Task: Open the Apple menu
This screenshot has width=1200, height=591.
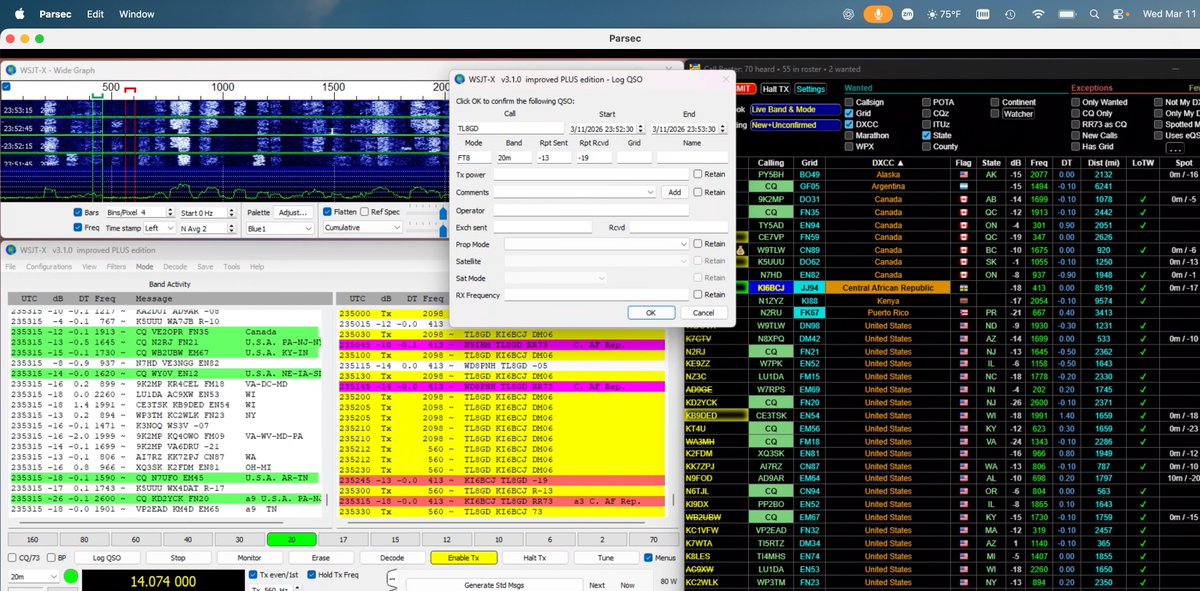Action: 22,15
